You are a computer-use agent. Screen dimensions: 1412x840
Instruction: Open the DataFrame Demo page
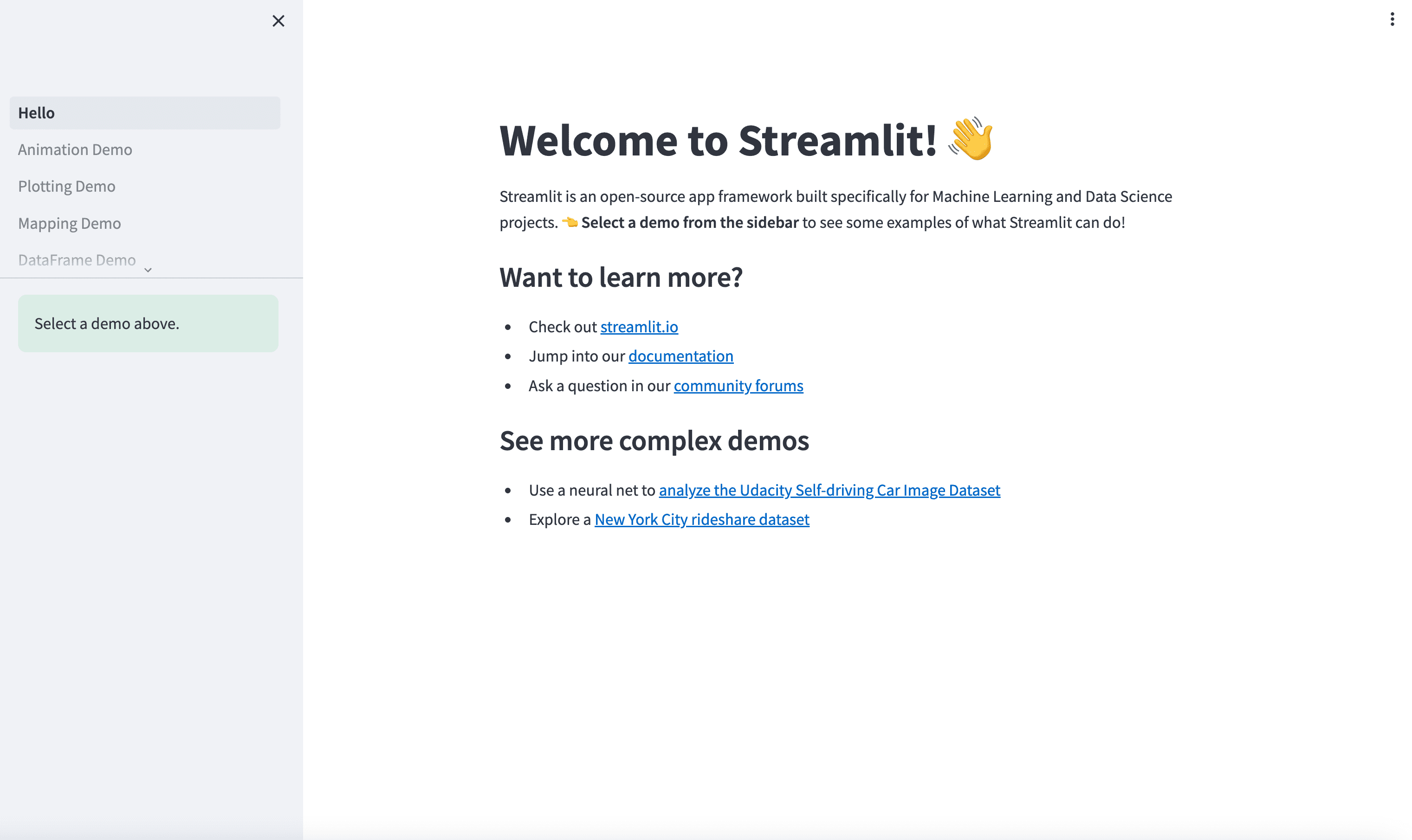(77, 260)
